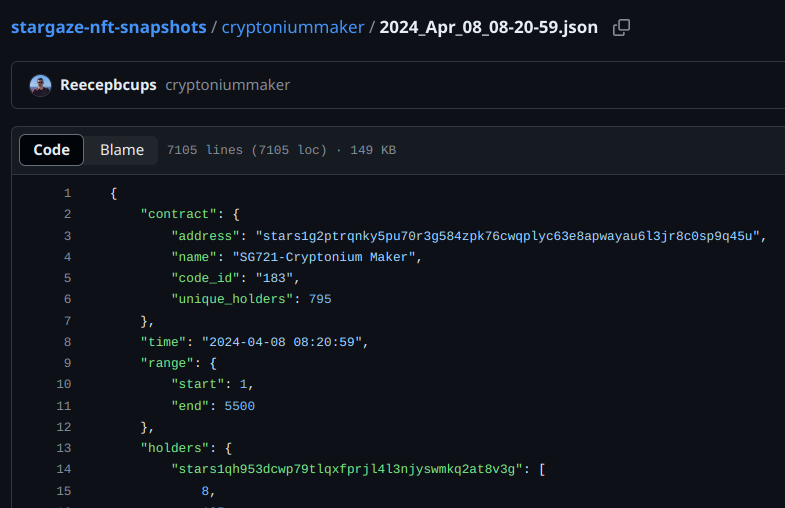Image resolution: width=785 pixels, height=508 pixels.
Task: Copy the file path icon
Action: point(621,28)
